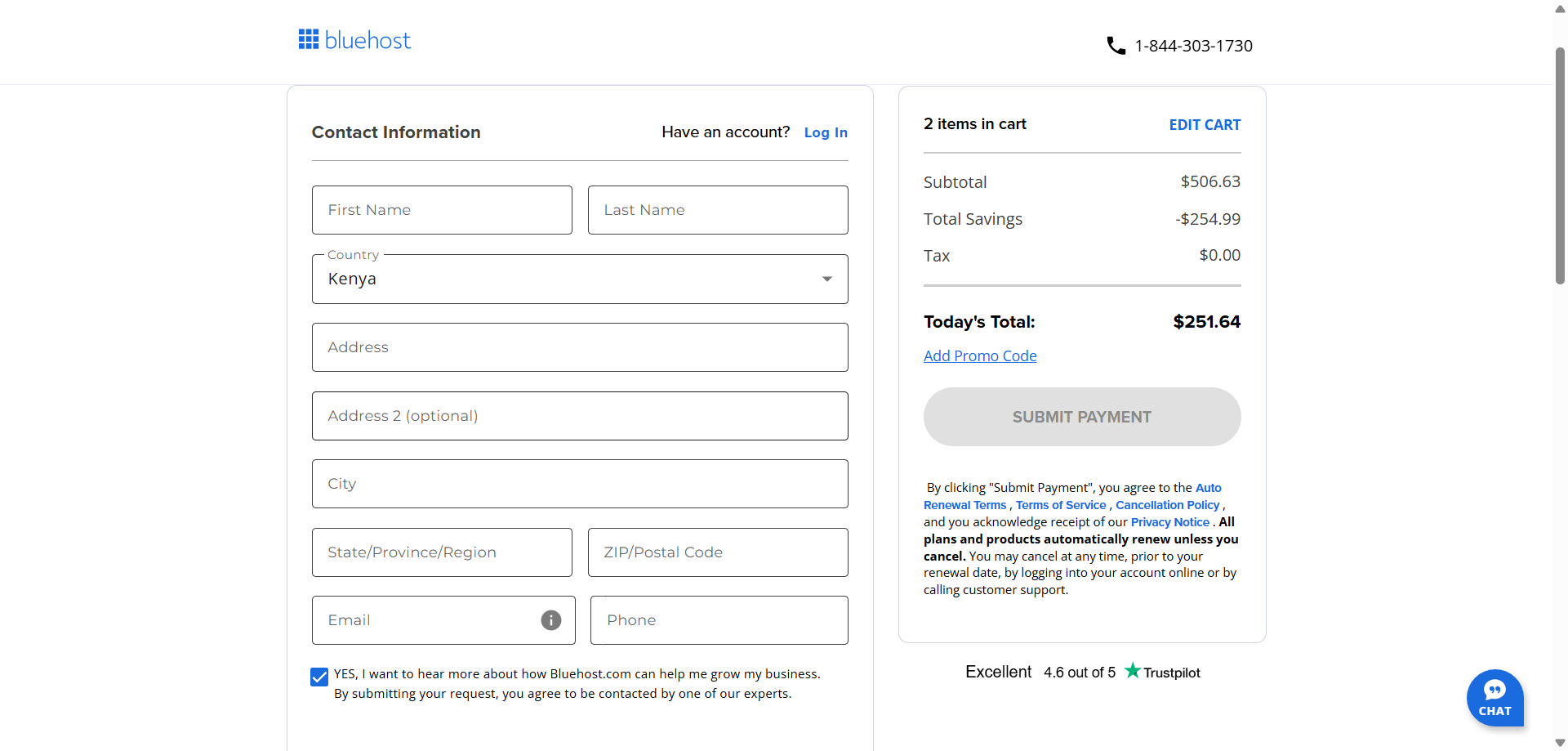Click the email info icon

pyautogui.click(x=551, y=620)
